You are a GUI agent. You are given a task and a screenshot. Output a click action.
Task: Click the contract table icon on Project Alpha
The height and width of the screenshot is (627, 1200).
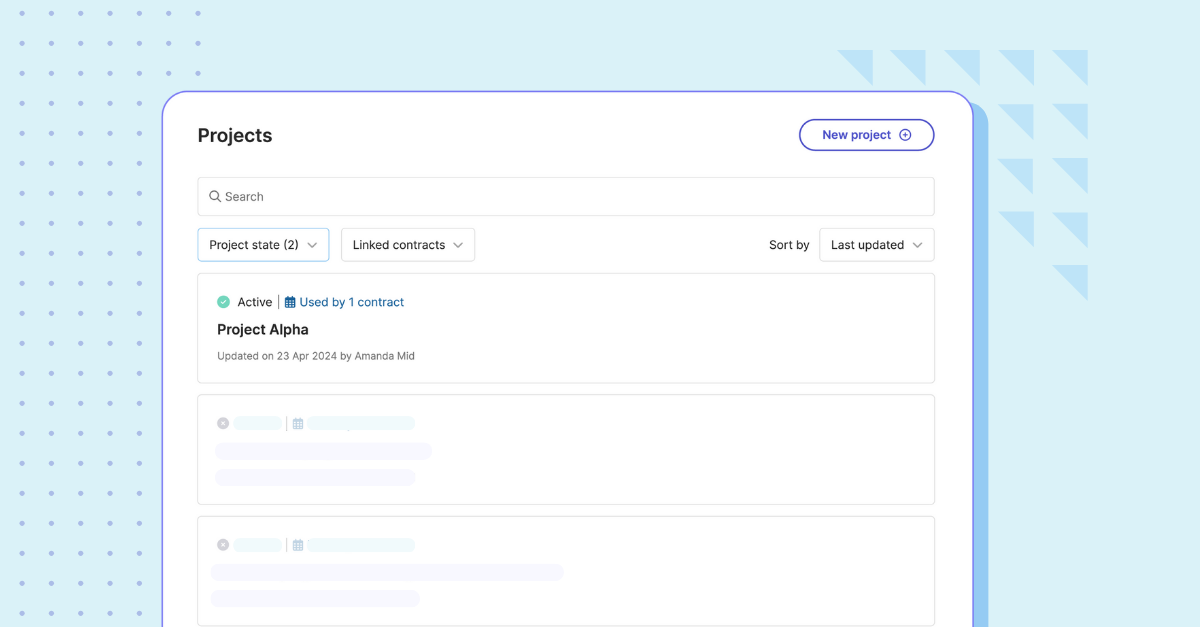pyautogui.click(x=290, y=302)
